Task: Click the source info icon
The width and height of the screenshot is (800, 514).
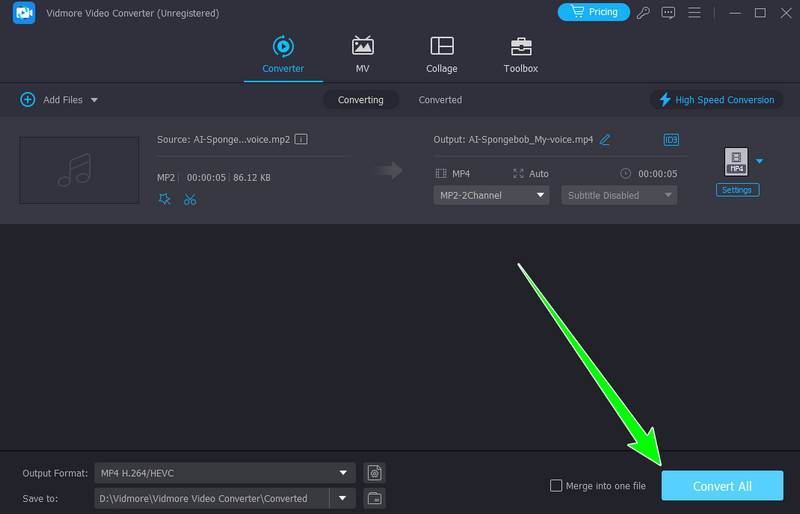Action: pos(300,139)
